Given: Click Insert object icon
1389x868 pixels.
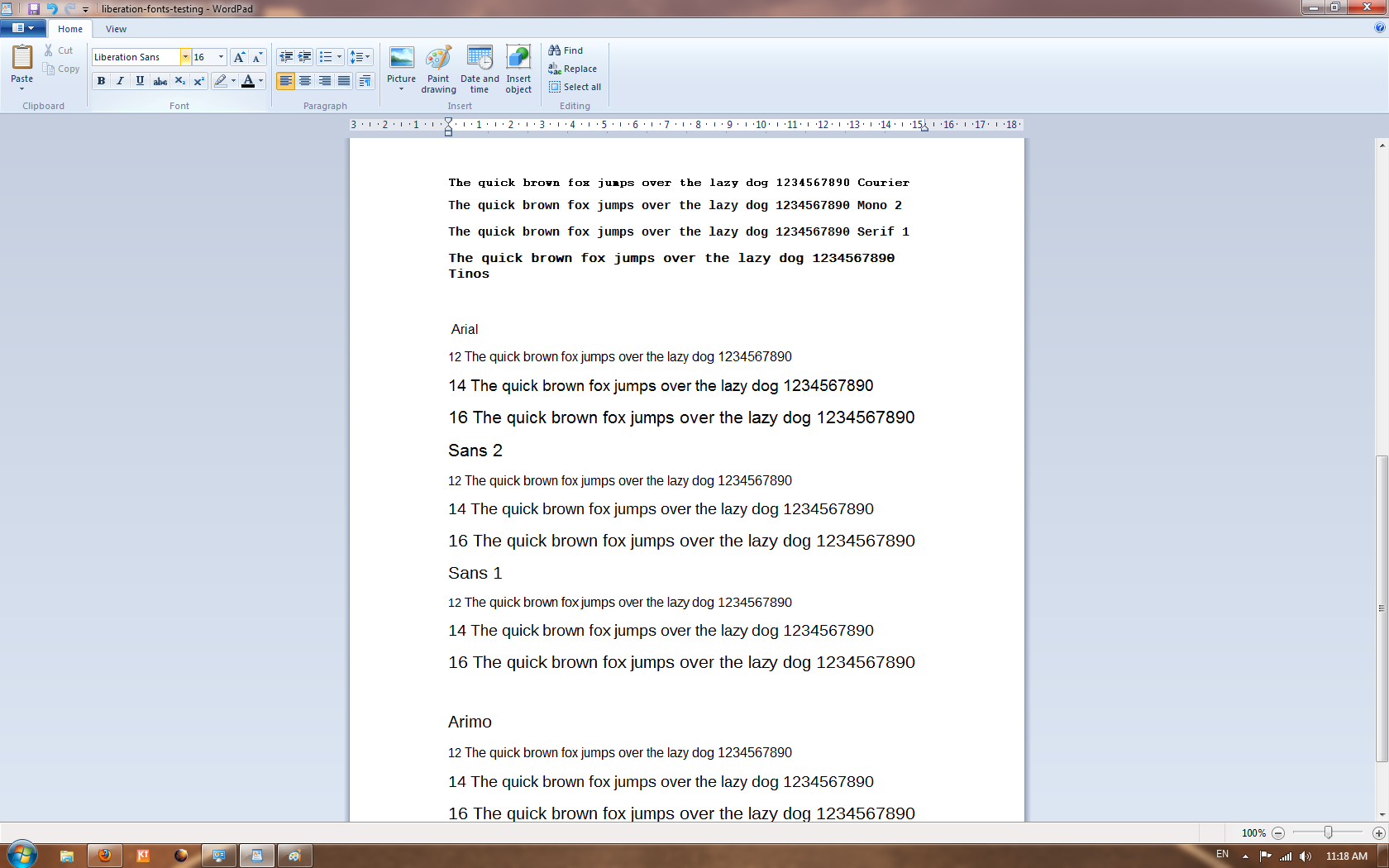Looking at the screenshot, I should [518, 69].
